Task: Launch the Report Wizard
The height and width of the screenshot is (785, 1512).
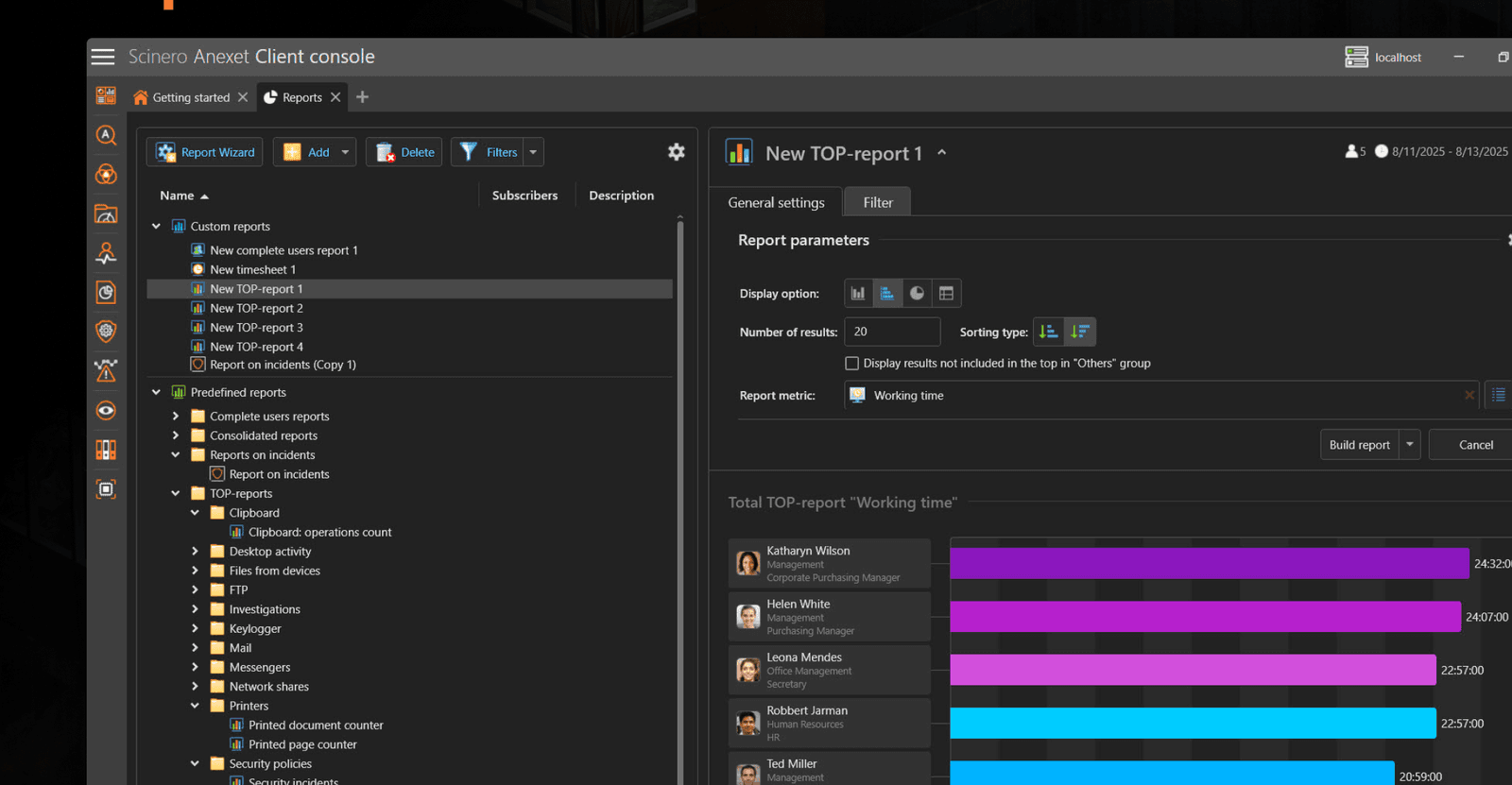Action: [x=205, y=152]
